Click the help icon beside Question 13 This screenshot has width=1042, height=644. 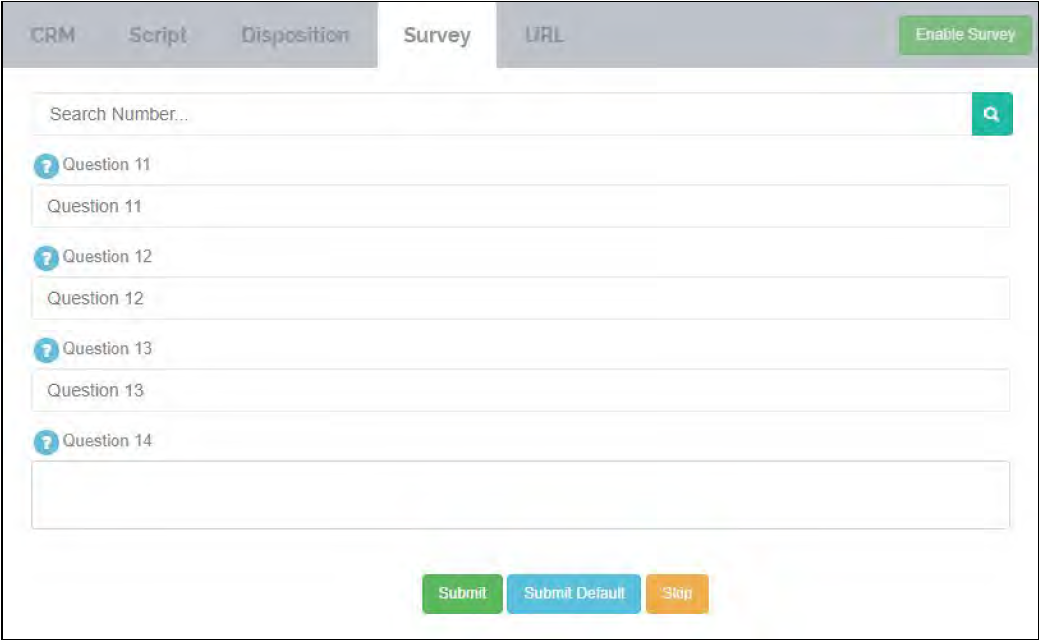pyautogui.click(x=46, y=351)
